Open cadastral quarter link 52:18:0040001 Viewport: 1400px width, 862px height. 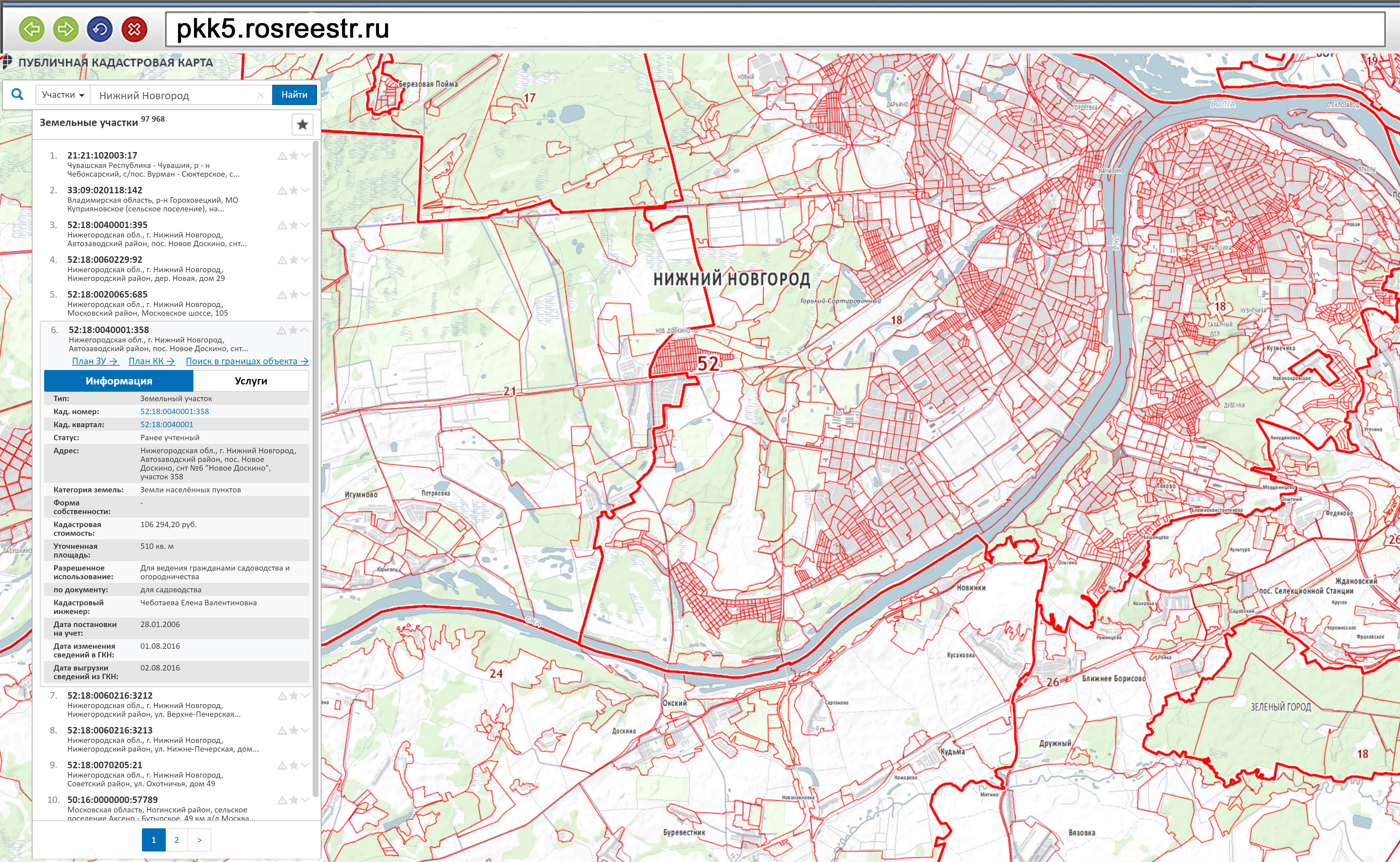[166, 425]
